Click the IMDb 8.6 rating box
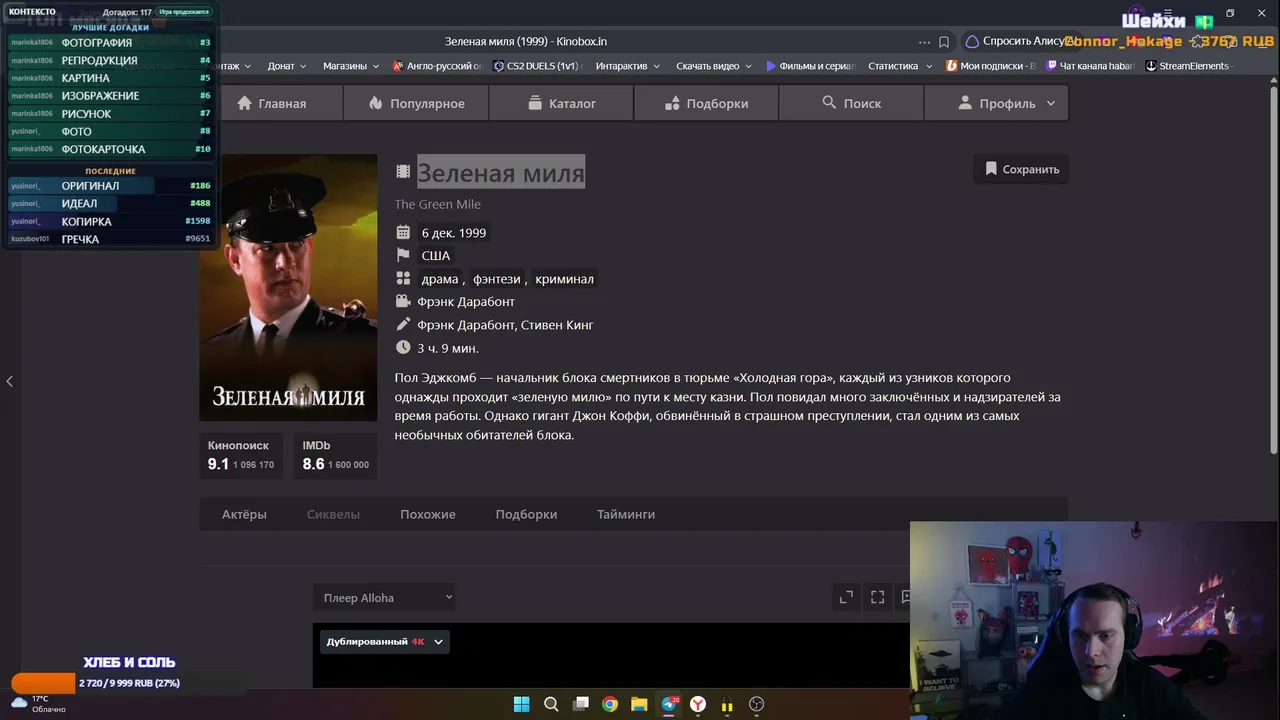The image size is (1280, 720). [335, 456]
